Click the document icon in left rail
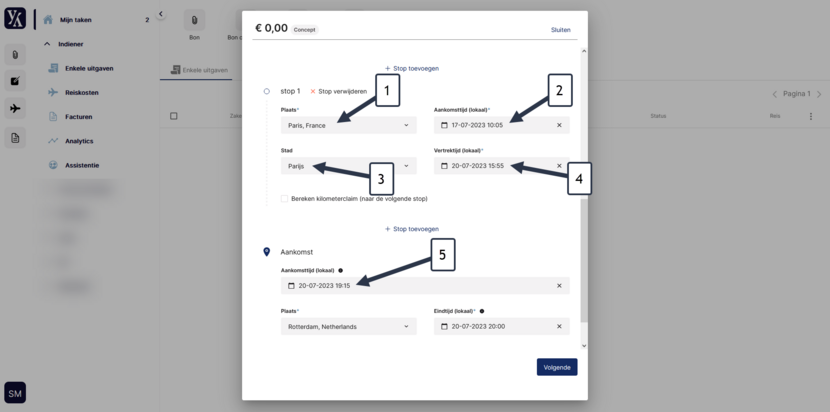The height and width of the screenshot is (412, 830). click(x=15, y=138)
